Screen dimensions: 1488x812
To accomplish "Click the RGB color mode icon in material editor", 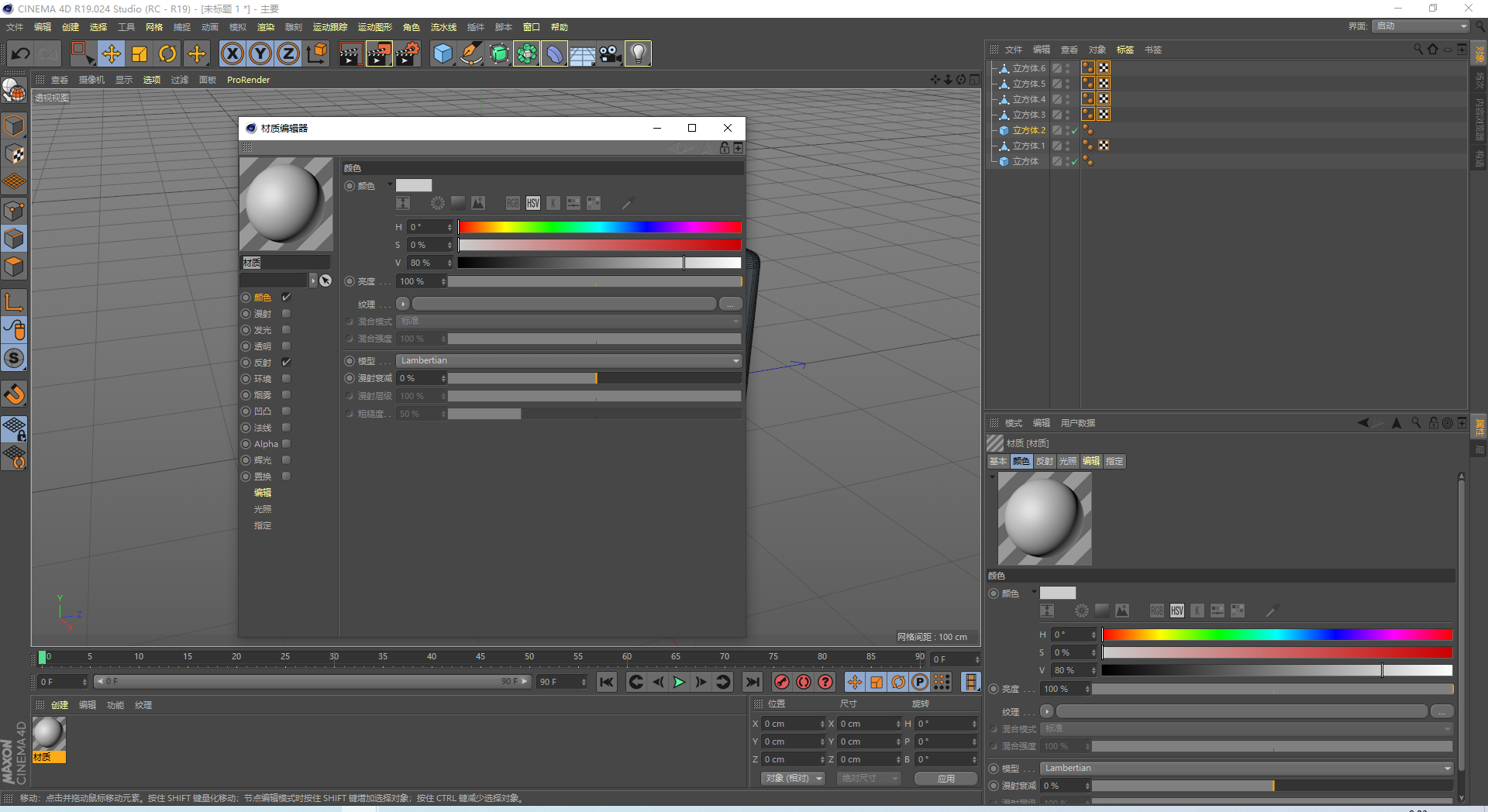I will (513, 203).
